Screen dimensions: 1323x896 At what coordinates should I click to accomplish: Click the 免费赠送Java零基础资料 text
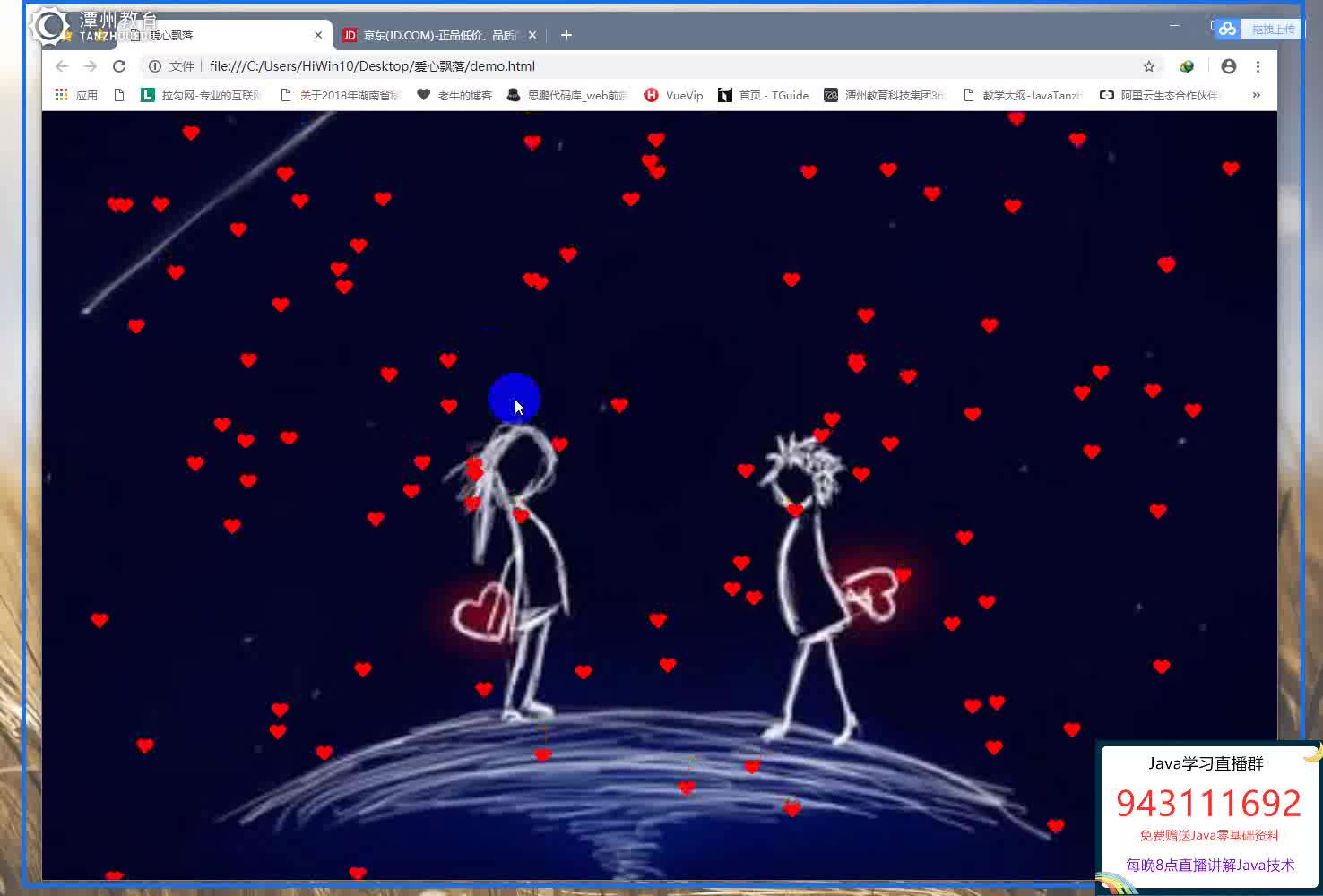tap(1209, 835)
